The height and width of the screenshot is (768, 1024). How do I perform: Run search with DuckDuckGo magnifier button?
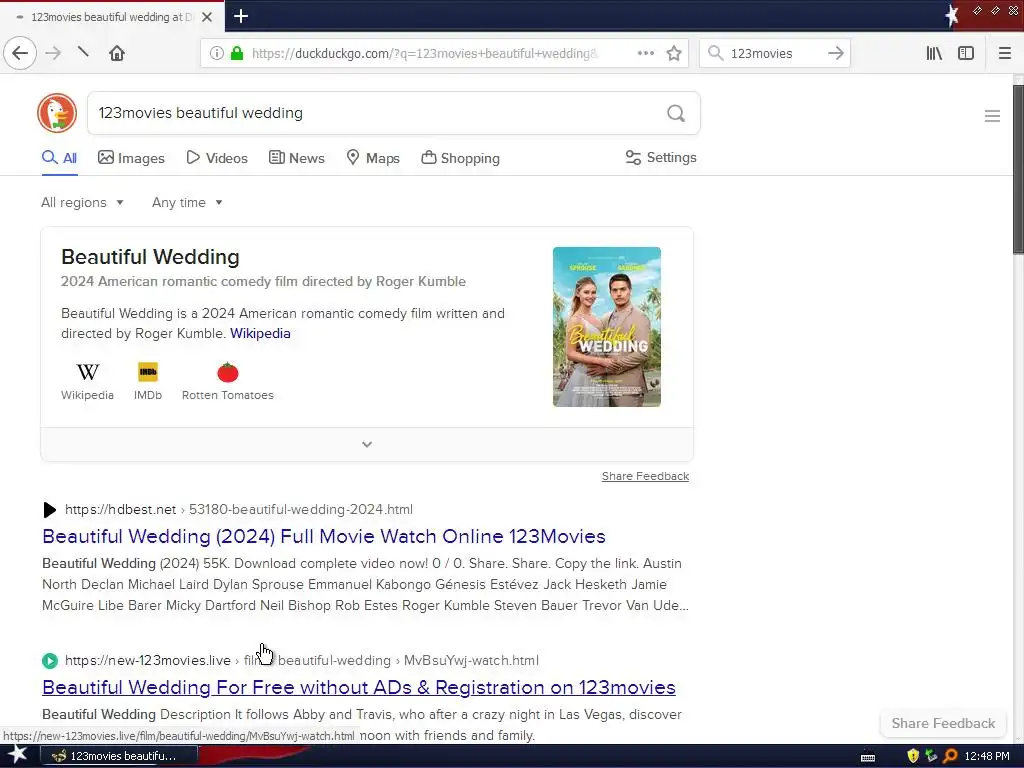[676, 113]
